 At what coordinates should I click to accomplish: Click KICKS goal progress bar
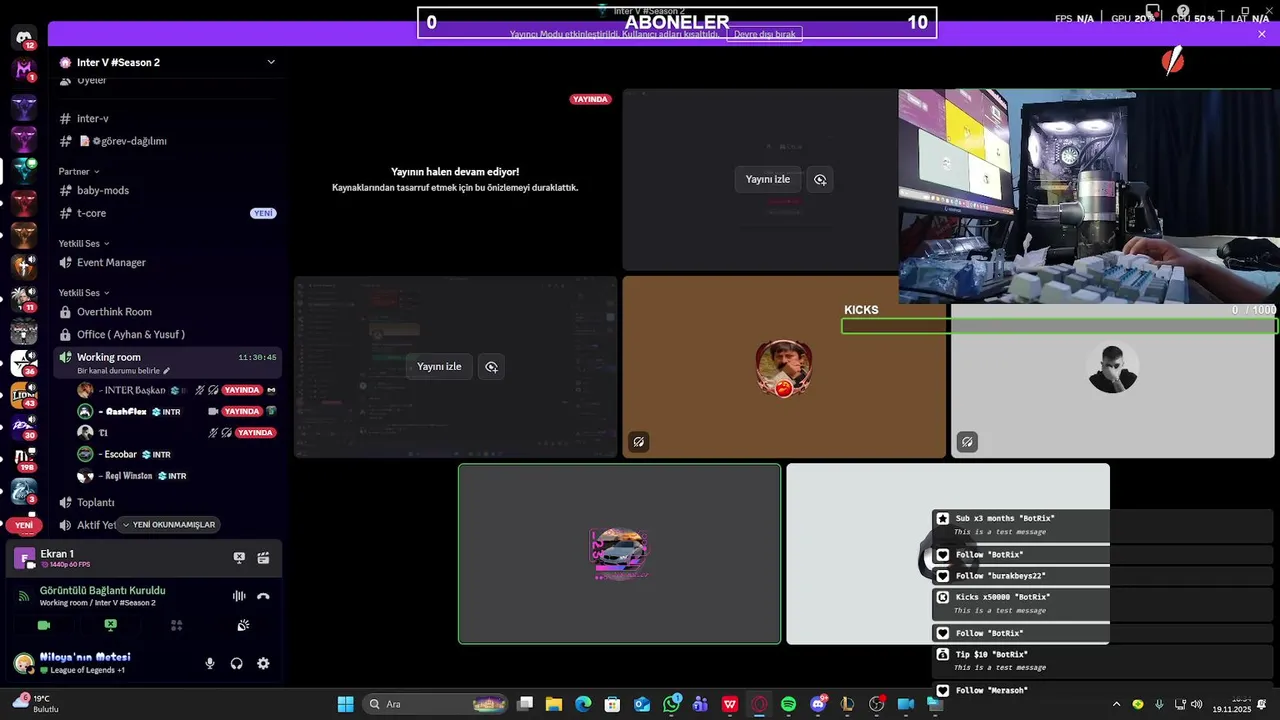coord(1060,326)
